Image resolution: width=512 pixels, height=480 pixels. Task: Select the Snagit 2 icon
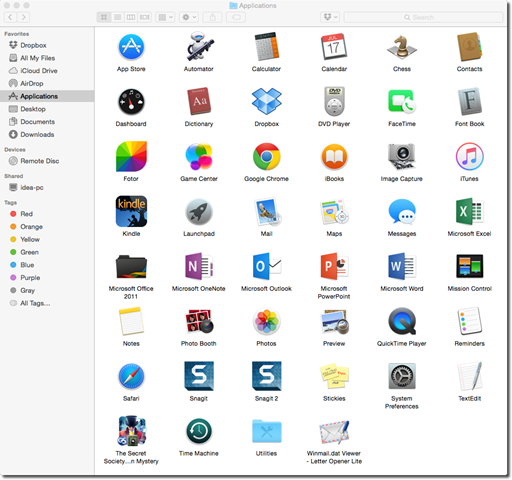(x=266, y=376)
